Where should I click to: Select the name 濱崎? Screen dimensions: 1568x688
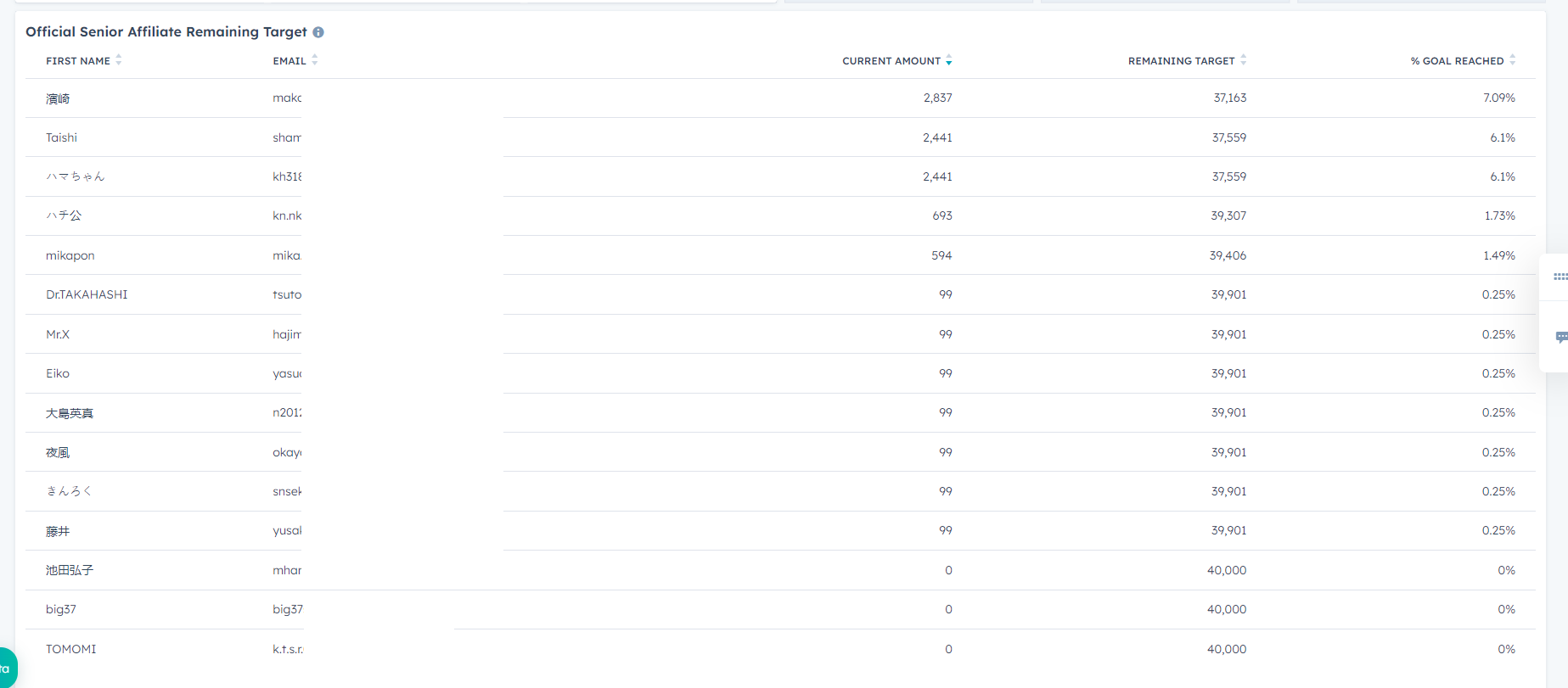click(58, 98)
